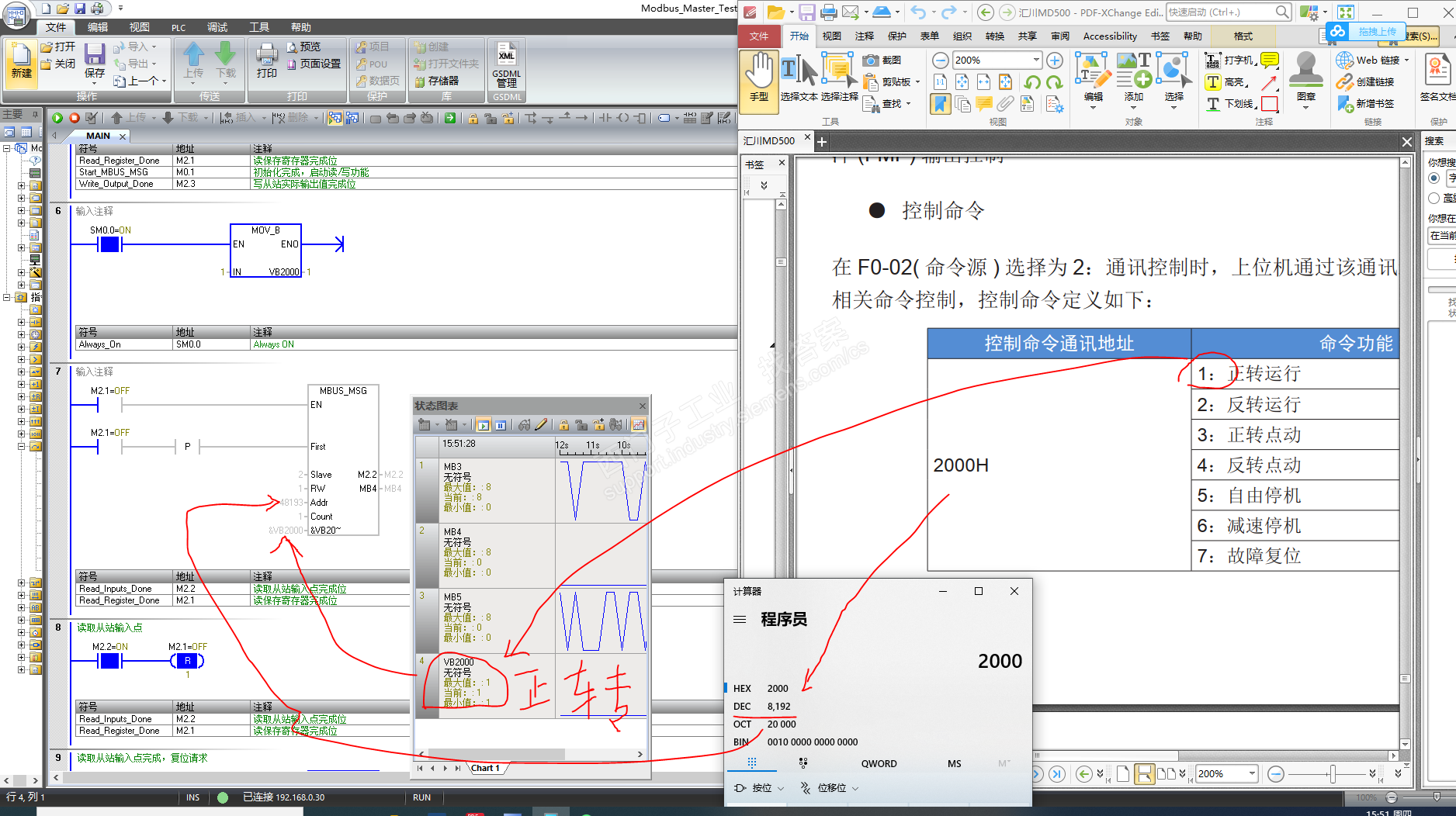Toggle the program status monitoring icon in STEP 7 toolbar
This screenshot has width=1456, height=816.
coord(335,118)
